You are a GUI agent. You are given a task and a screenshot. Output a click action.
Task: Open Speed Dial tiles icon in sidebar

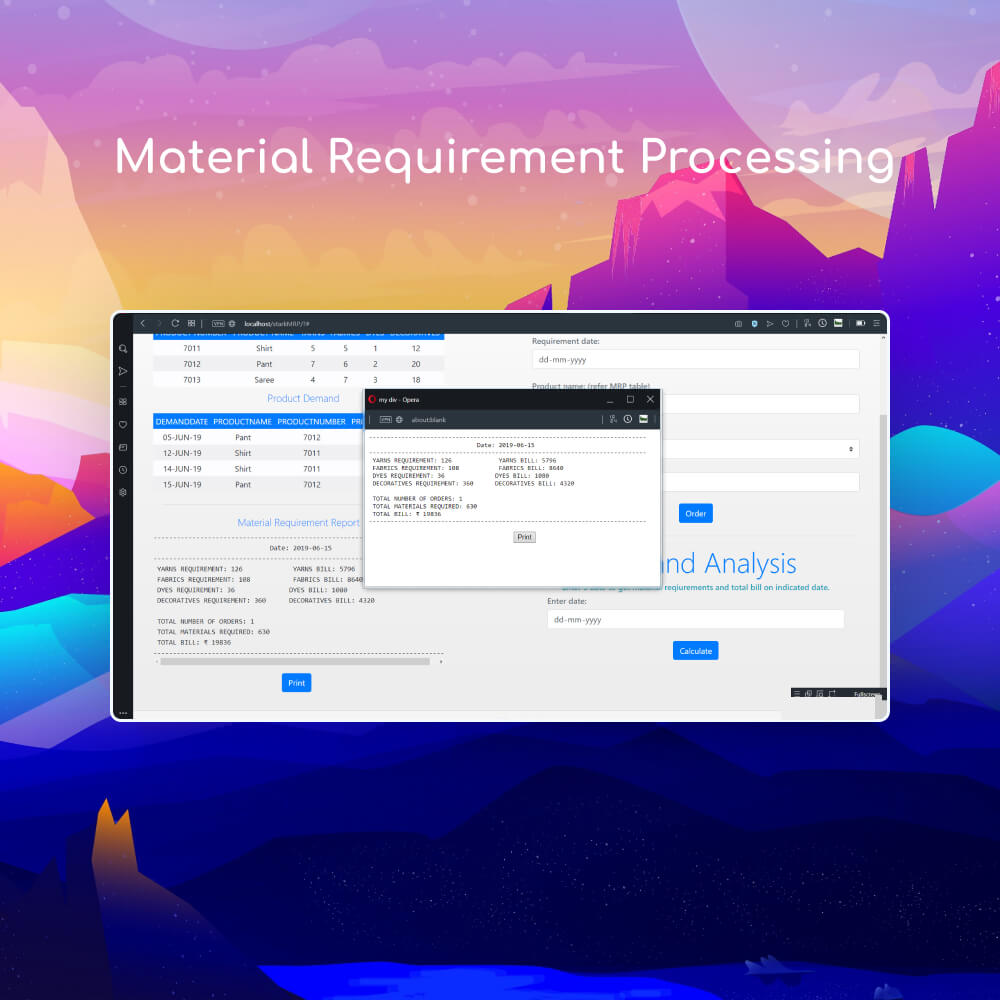point(123,402)
